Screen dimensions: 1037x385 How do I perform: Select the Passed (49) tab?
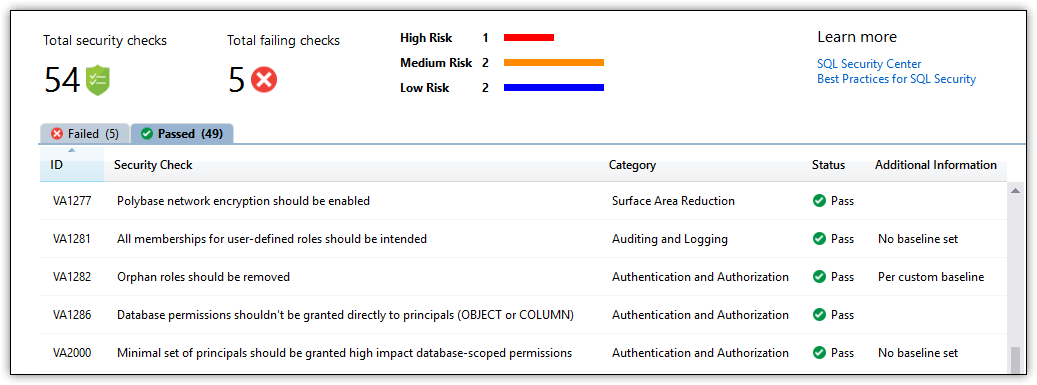[182, 134]
